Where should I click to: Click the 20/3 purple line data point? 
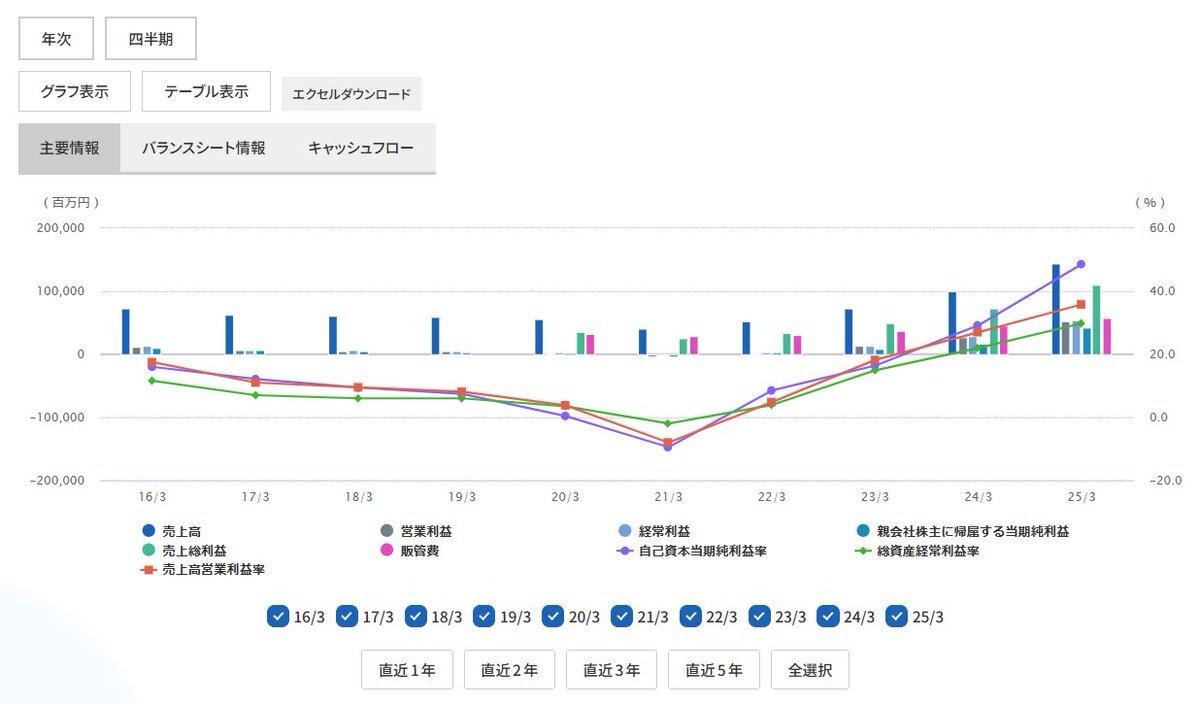pyautogui.click(x=565, y=416)
